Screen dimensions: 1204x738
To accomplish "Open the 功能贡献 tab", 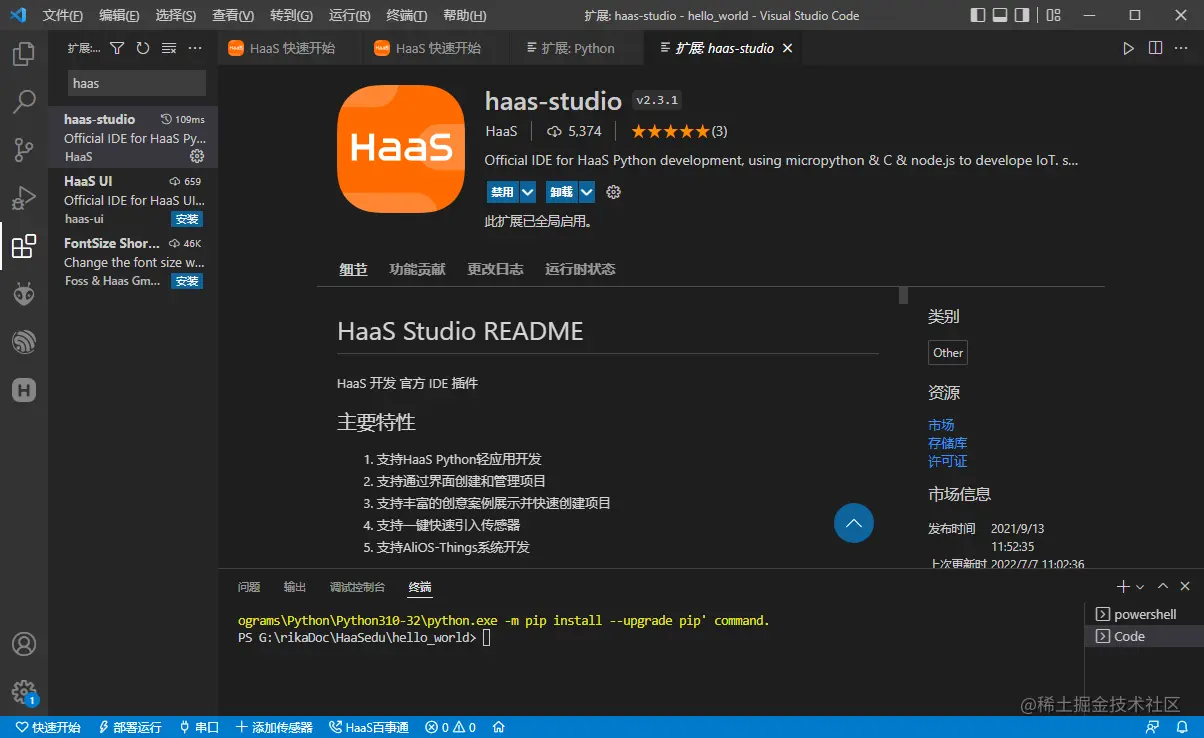I will click(x=417, y=269).
